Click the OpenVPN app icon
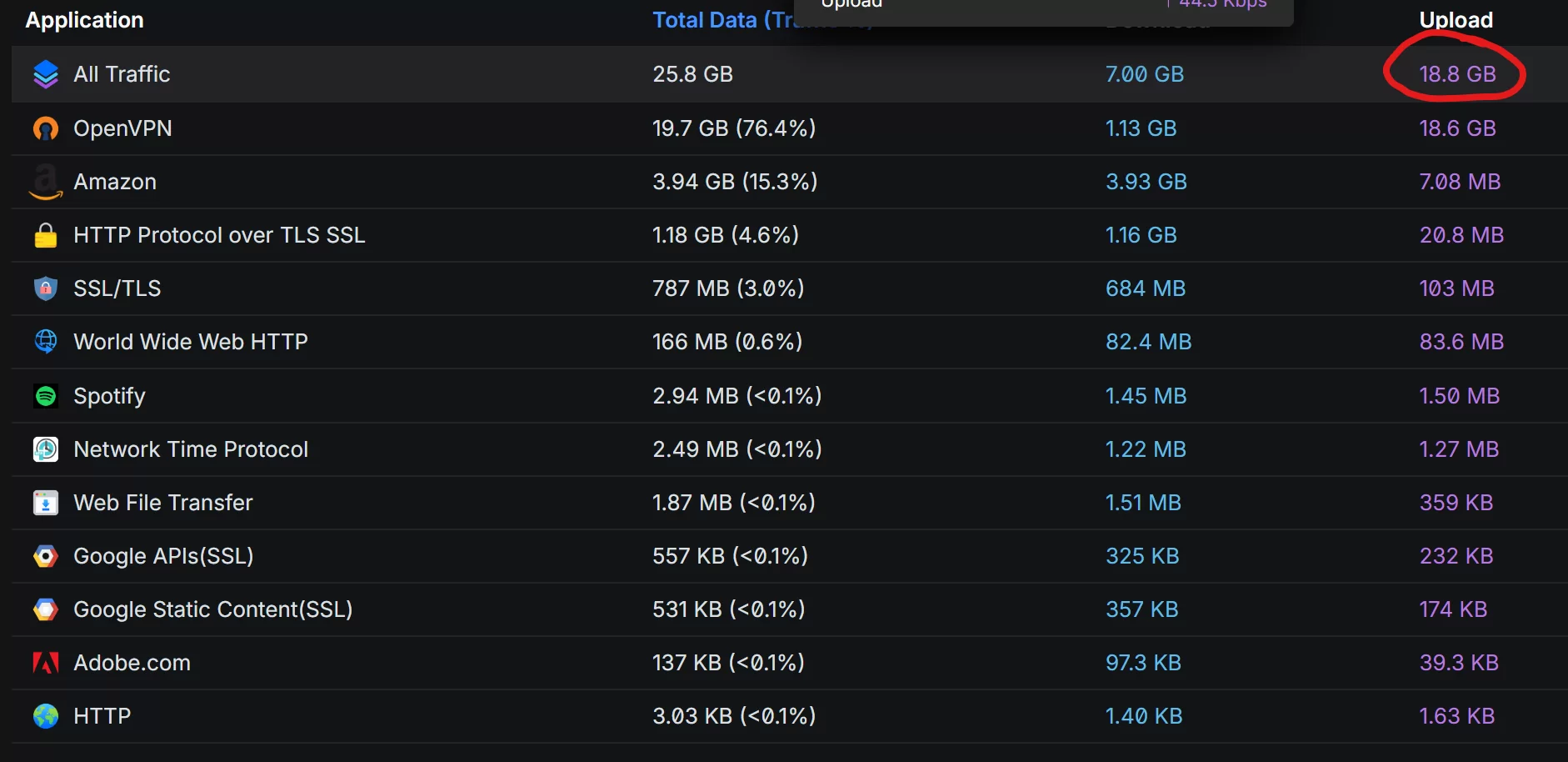1568x762 pixels. pyautogui.click(x=46, y=128)
